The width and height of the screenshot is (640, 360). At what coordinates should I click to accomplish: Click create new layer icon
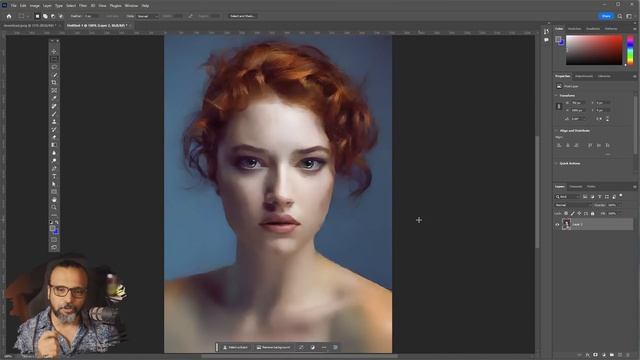tap(620, 355)
